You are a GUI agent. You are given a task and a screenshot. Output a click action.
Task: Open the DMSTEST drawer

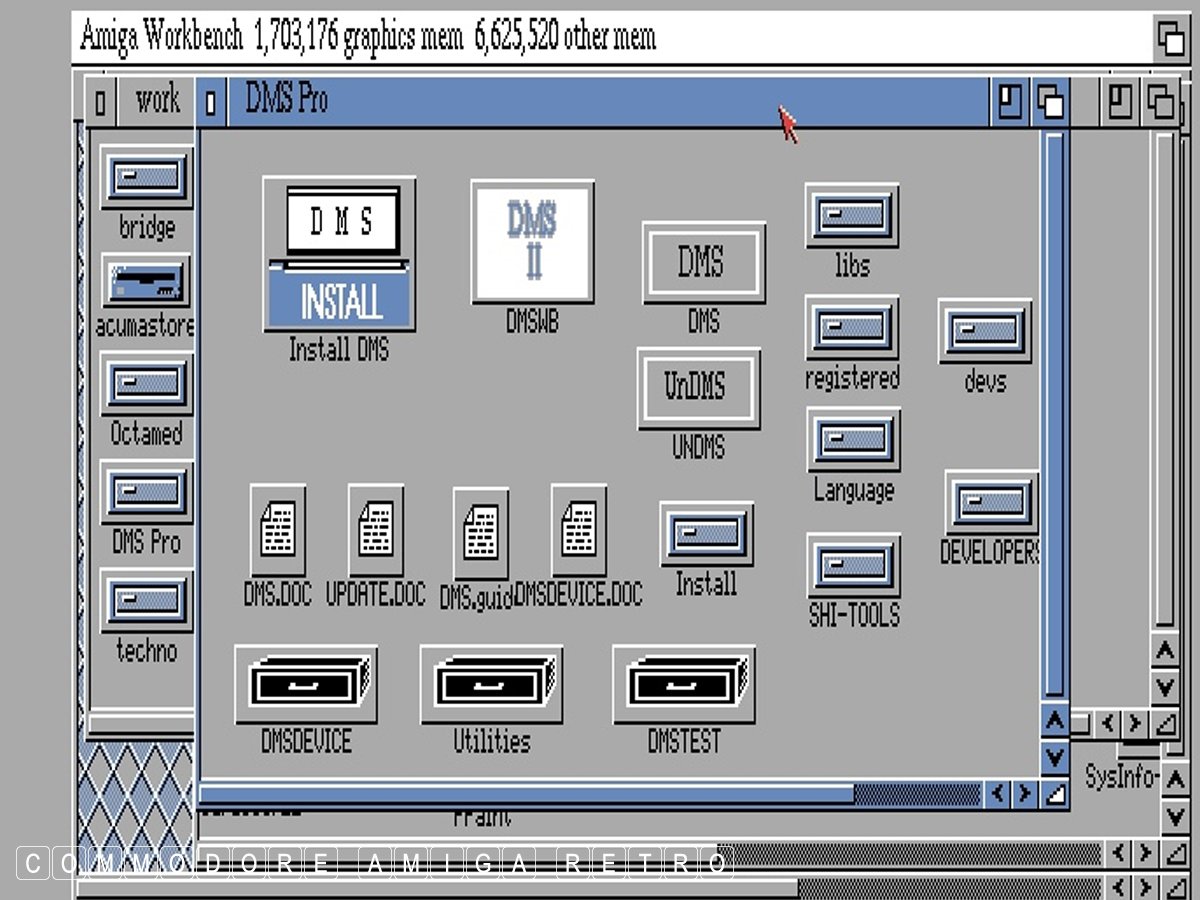684,685
